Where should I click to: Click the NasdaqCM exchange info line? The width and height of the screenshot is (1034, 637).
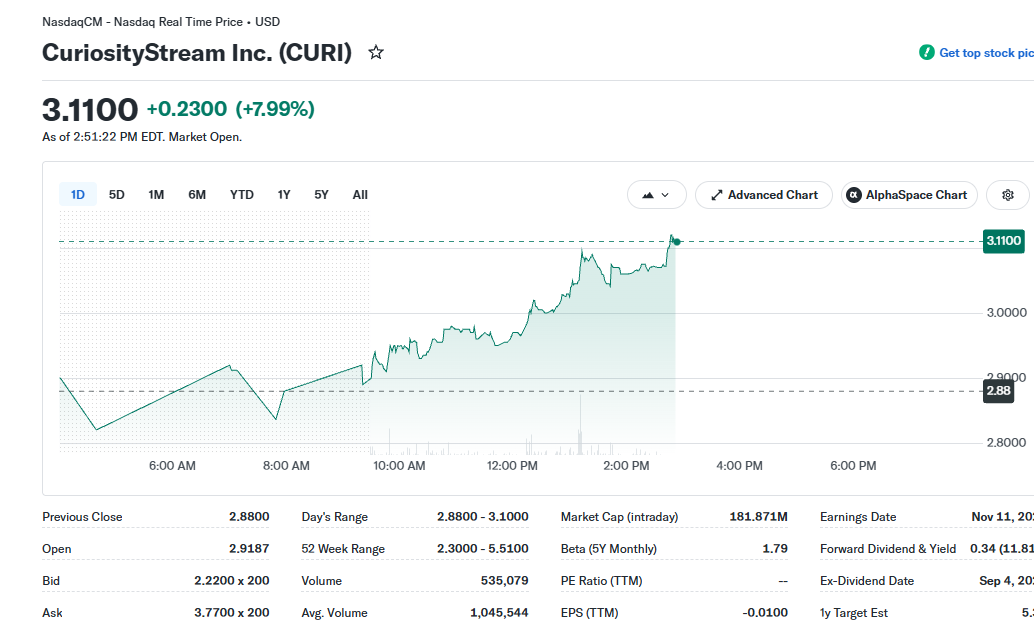pyautogui.click(x=161, y=22)
